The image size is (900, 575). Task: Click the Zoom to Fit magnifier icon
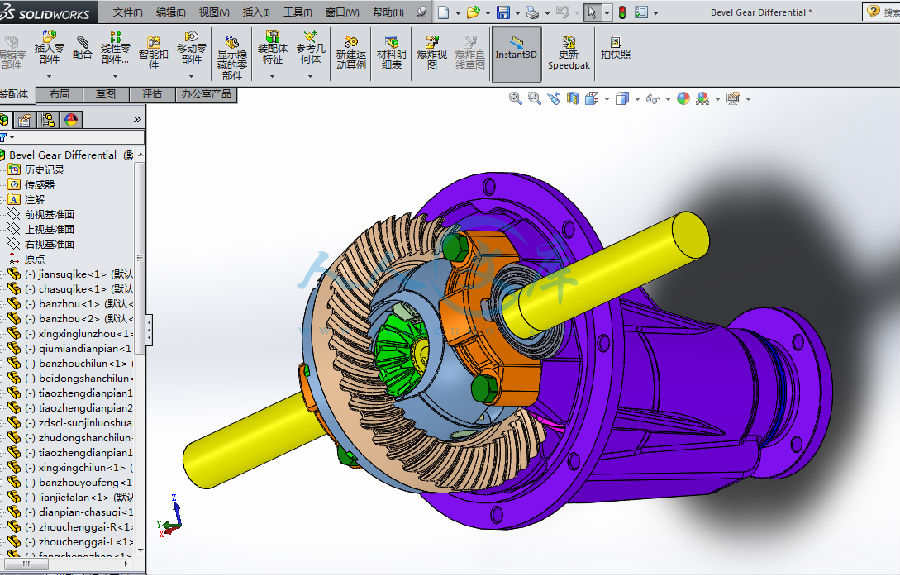515,98
